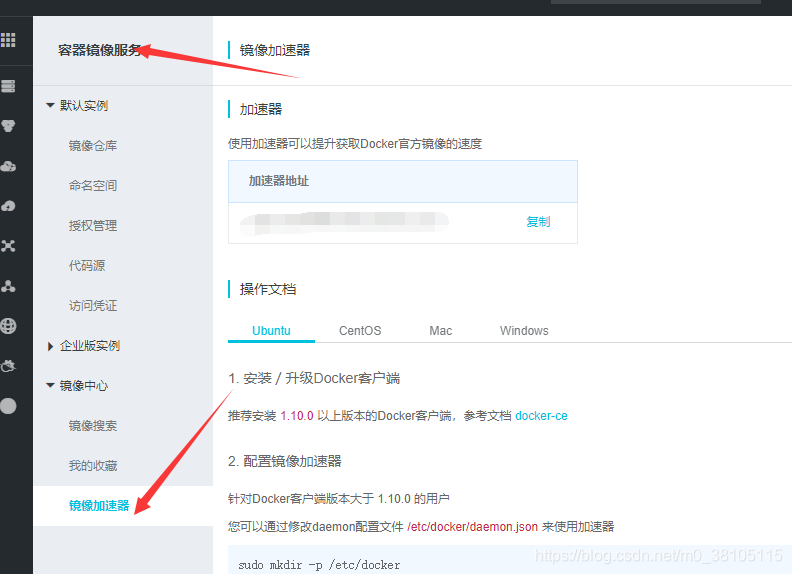
Task: Open 命名空间 in the sidebar
Action: coord(93,186)
